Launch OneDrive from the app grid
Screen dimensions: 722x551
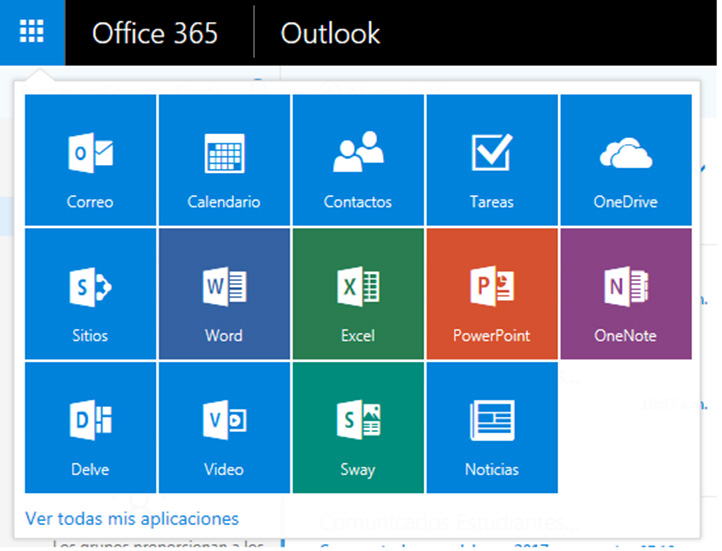coord(626,160)
